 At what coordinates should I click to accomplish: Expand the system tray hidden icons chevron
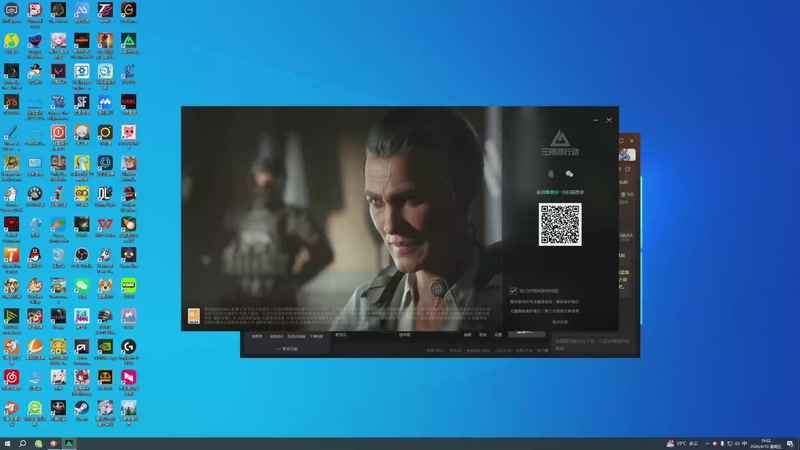[x=707, y=443]
